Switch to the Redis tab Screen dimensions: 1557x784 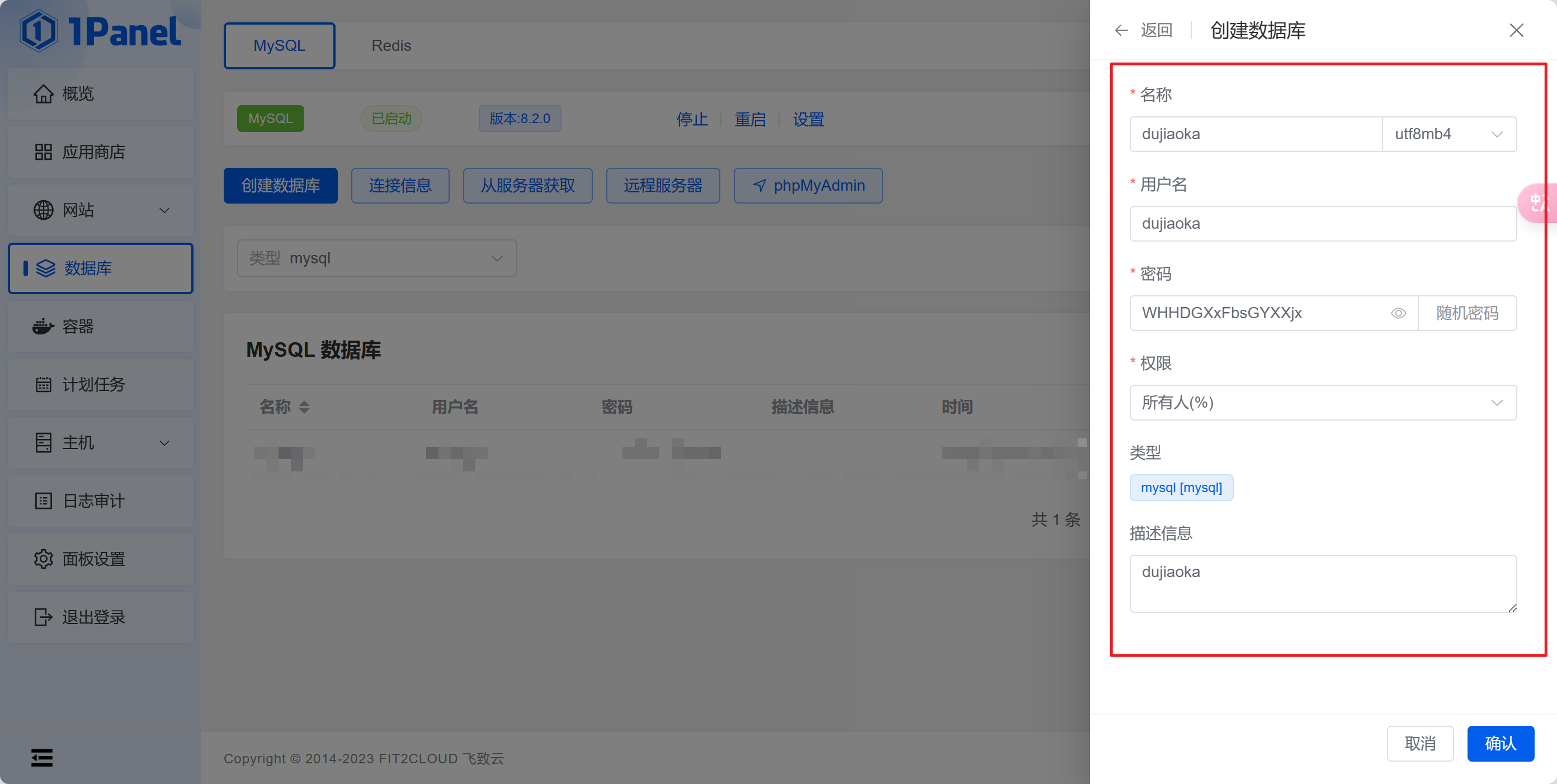390,45
